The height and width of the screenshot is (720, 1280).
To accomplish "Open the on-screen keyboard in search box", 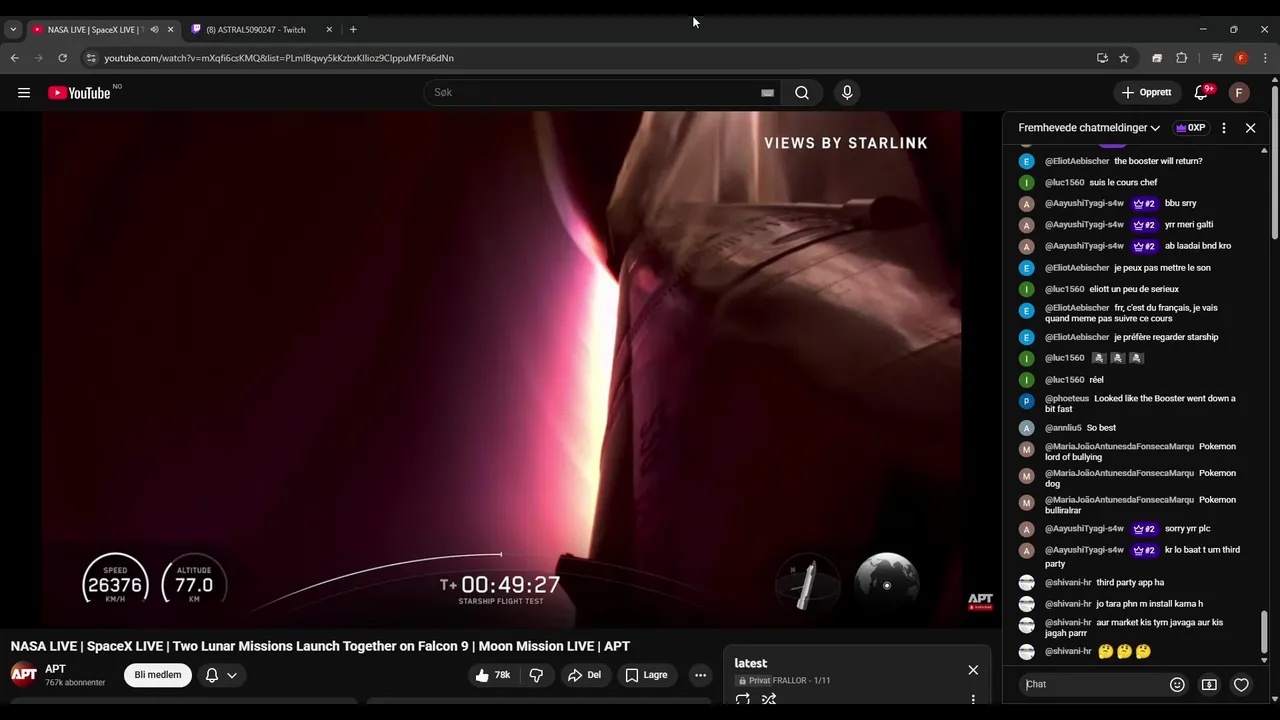I will [767, 93].
